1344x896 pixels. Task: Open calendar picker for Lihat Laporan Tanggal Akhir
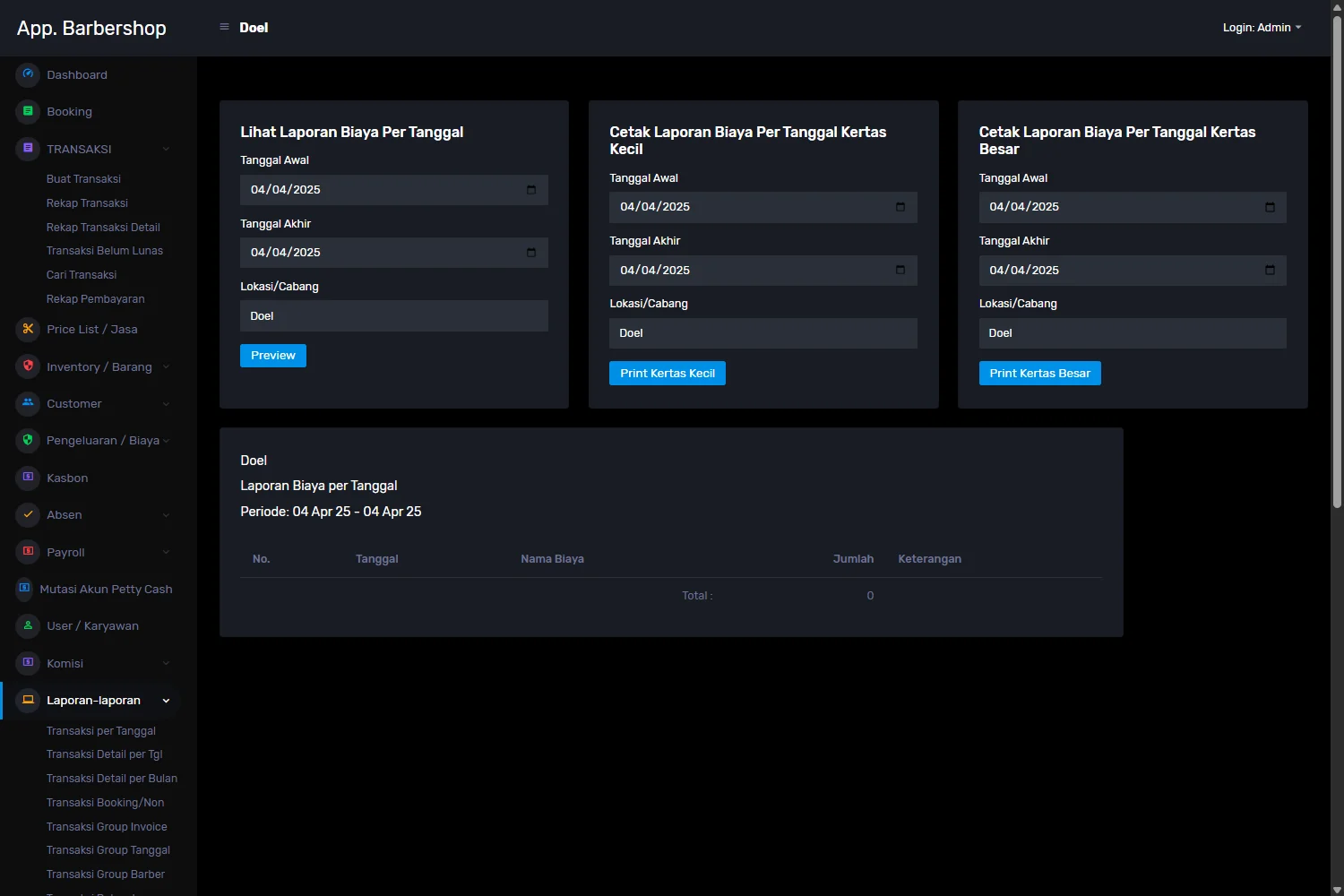(x=531, y=253)
